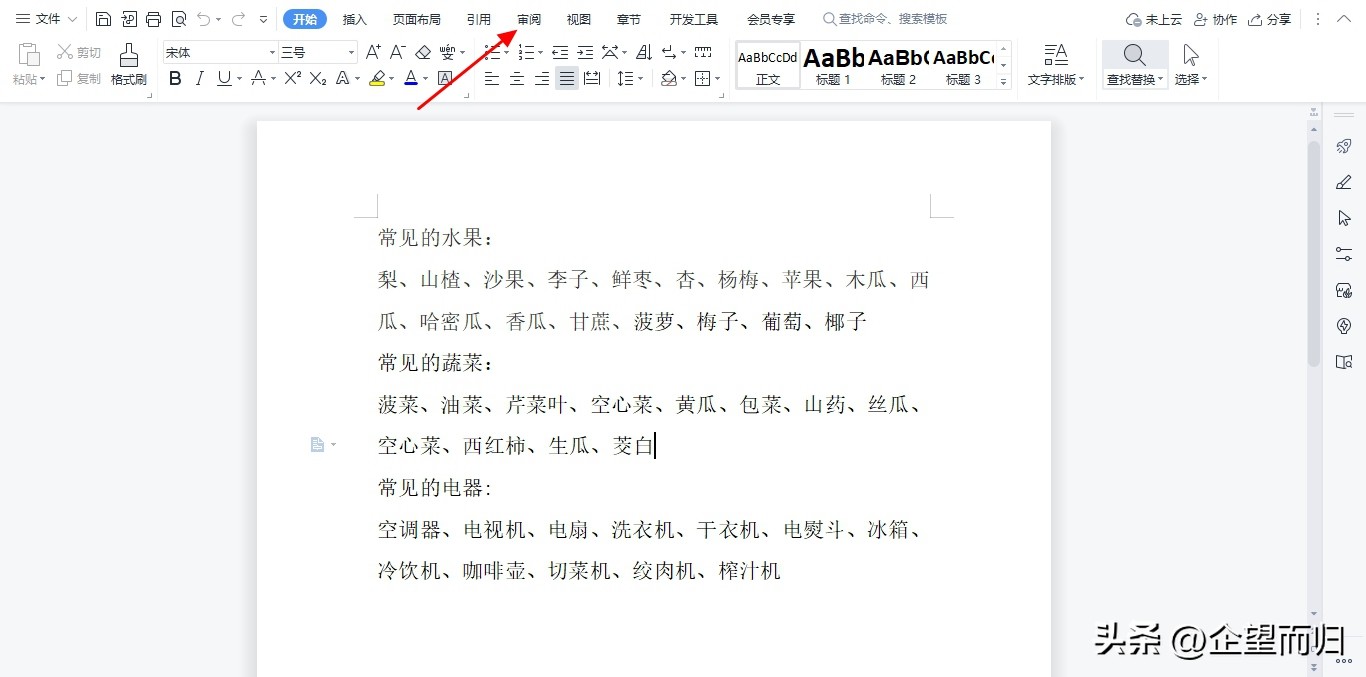Click the 粘贴 paste clipboard icon
Image resolution: width=1366 pixels, height=677 pixels.
point(28,55)
